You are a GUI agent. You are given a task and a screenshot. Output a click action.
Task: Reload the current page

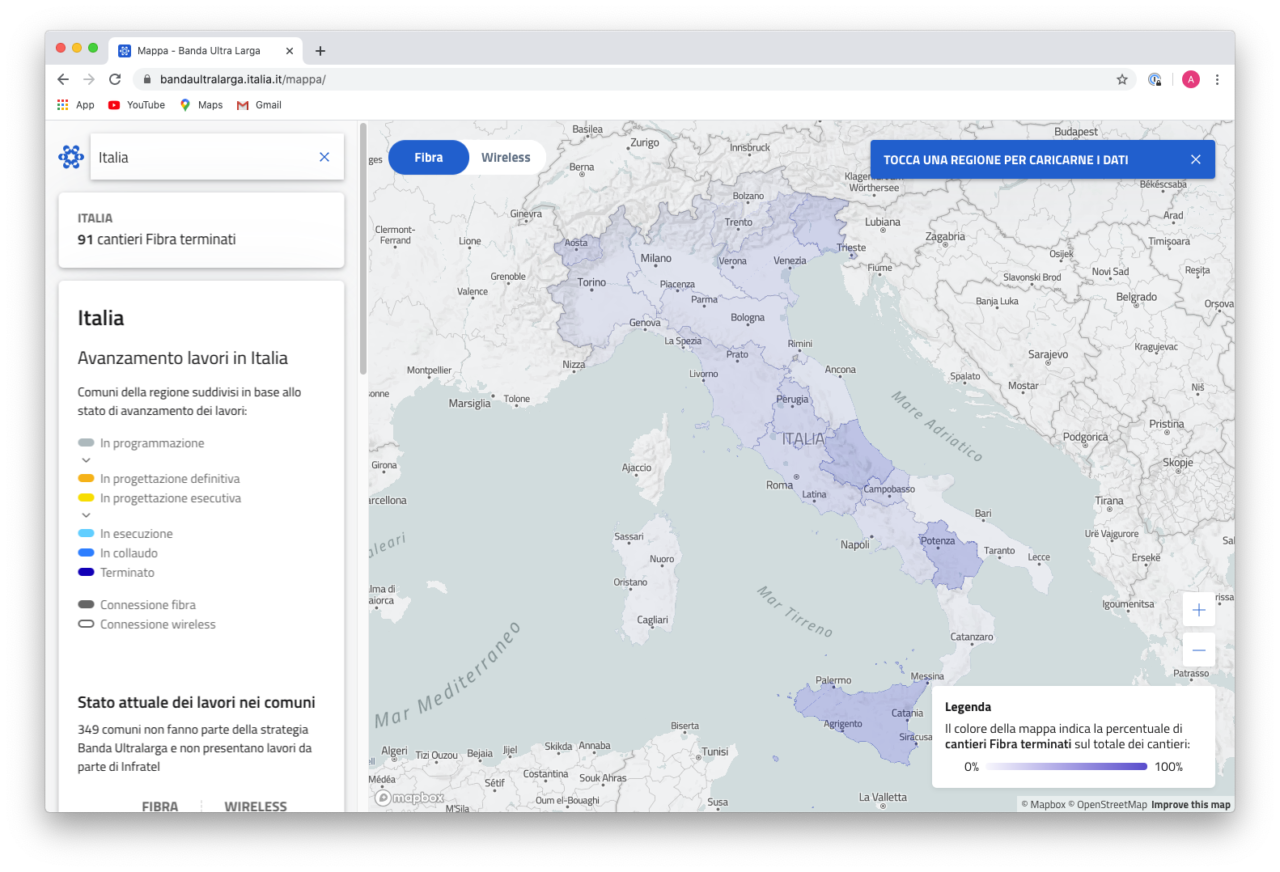coord(115,79)
